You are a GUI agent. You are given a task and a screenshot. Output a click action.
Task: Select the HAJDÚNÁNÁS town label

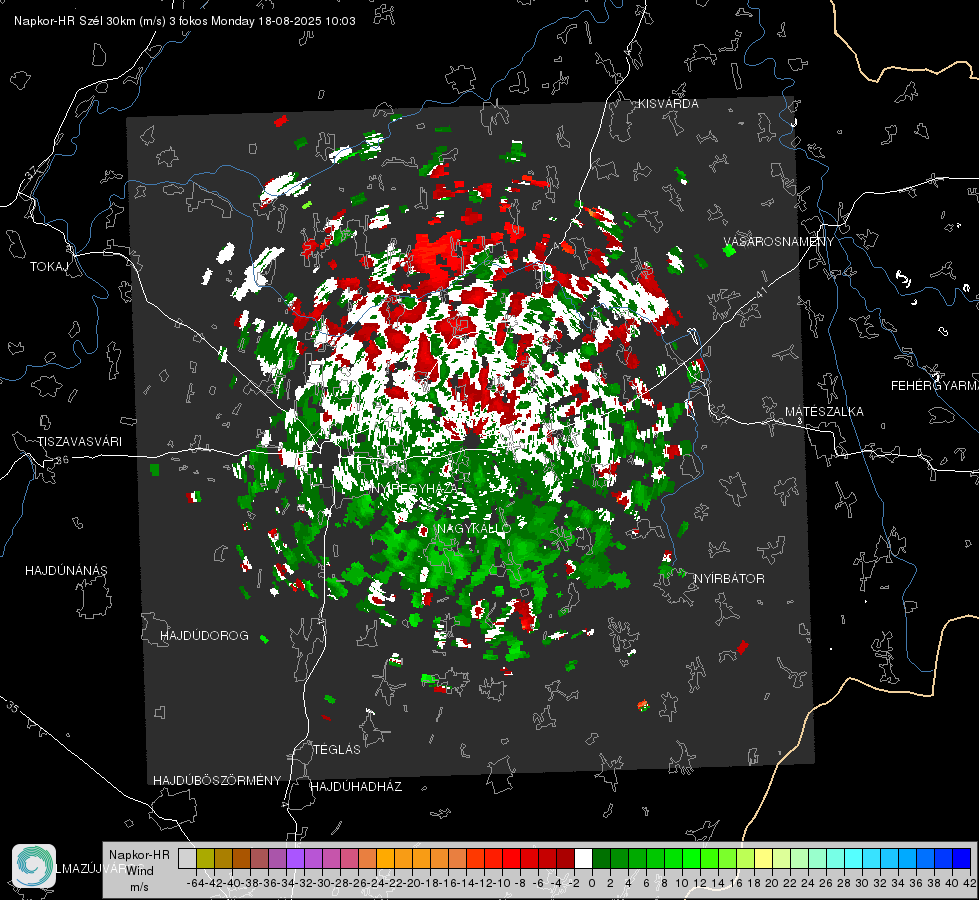(x=66, y=571)
